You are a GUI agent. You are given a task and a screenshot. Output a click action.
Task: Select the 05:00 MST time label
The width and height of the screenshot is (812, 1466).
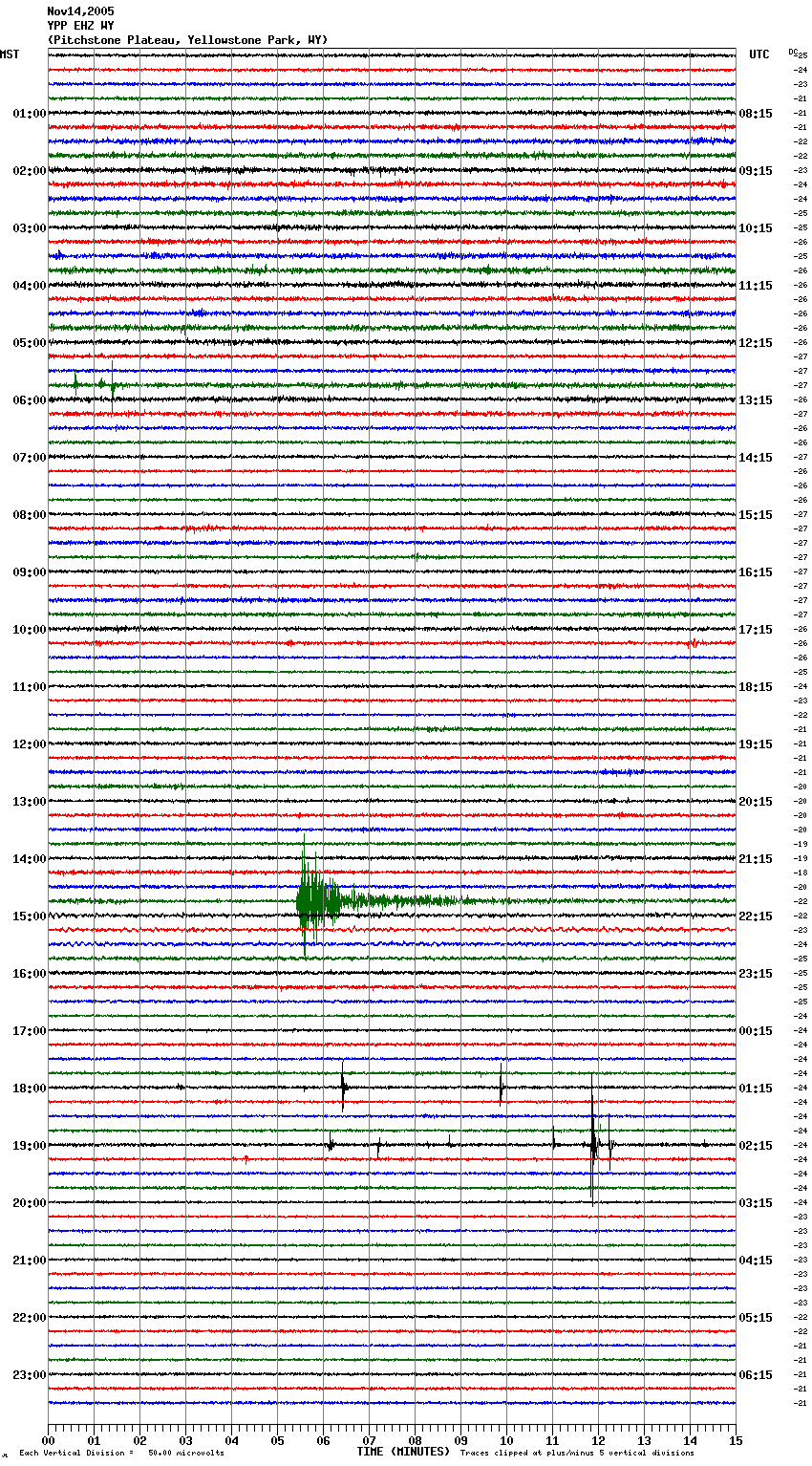[30, 343]
